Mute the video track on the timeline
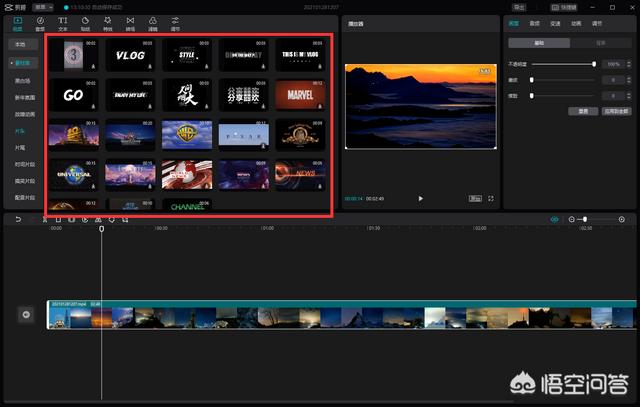 point(27,315)
